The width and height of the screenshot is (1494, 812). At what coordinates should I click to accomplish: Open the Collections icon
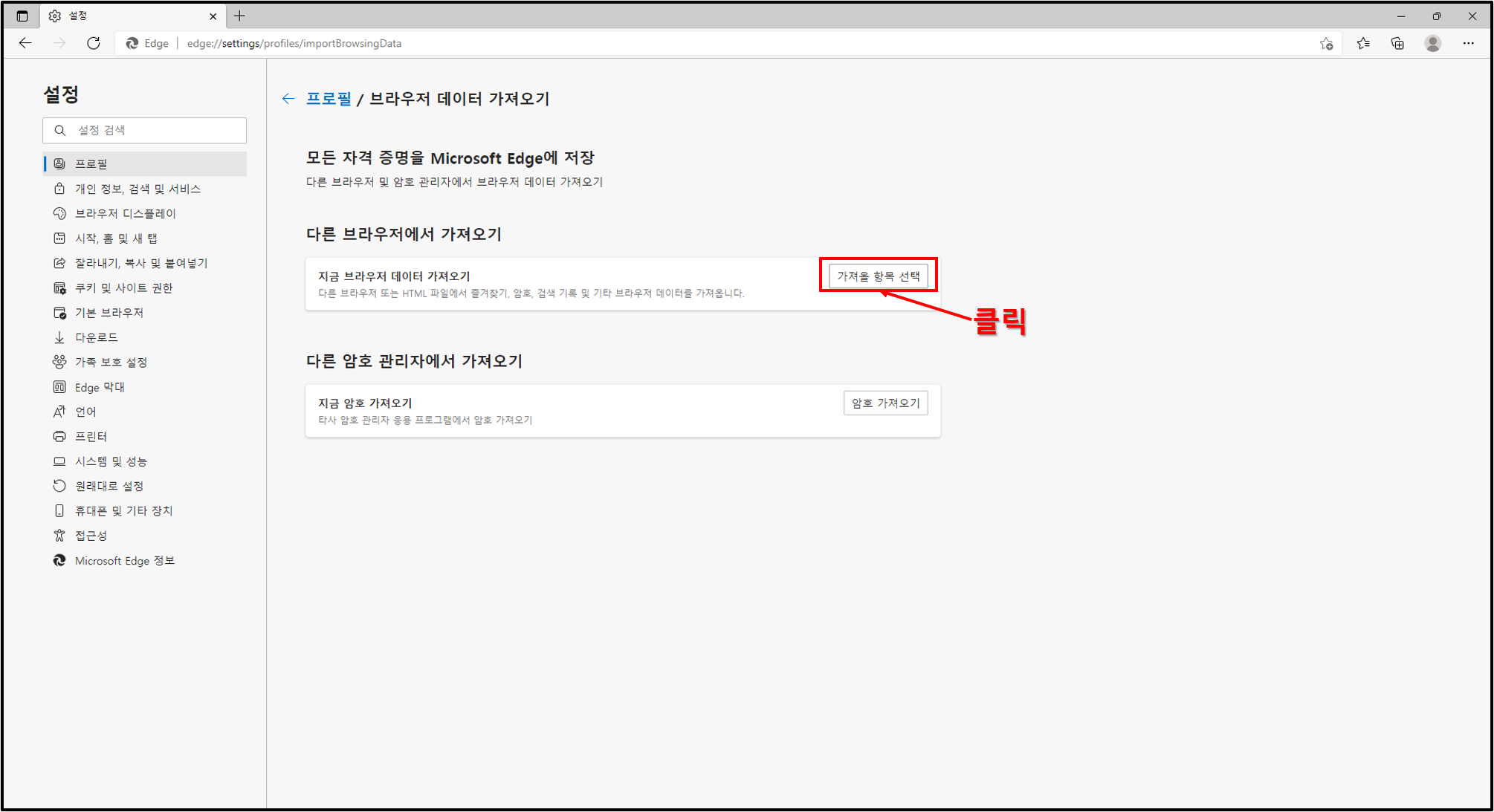pos(1397,43)
